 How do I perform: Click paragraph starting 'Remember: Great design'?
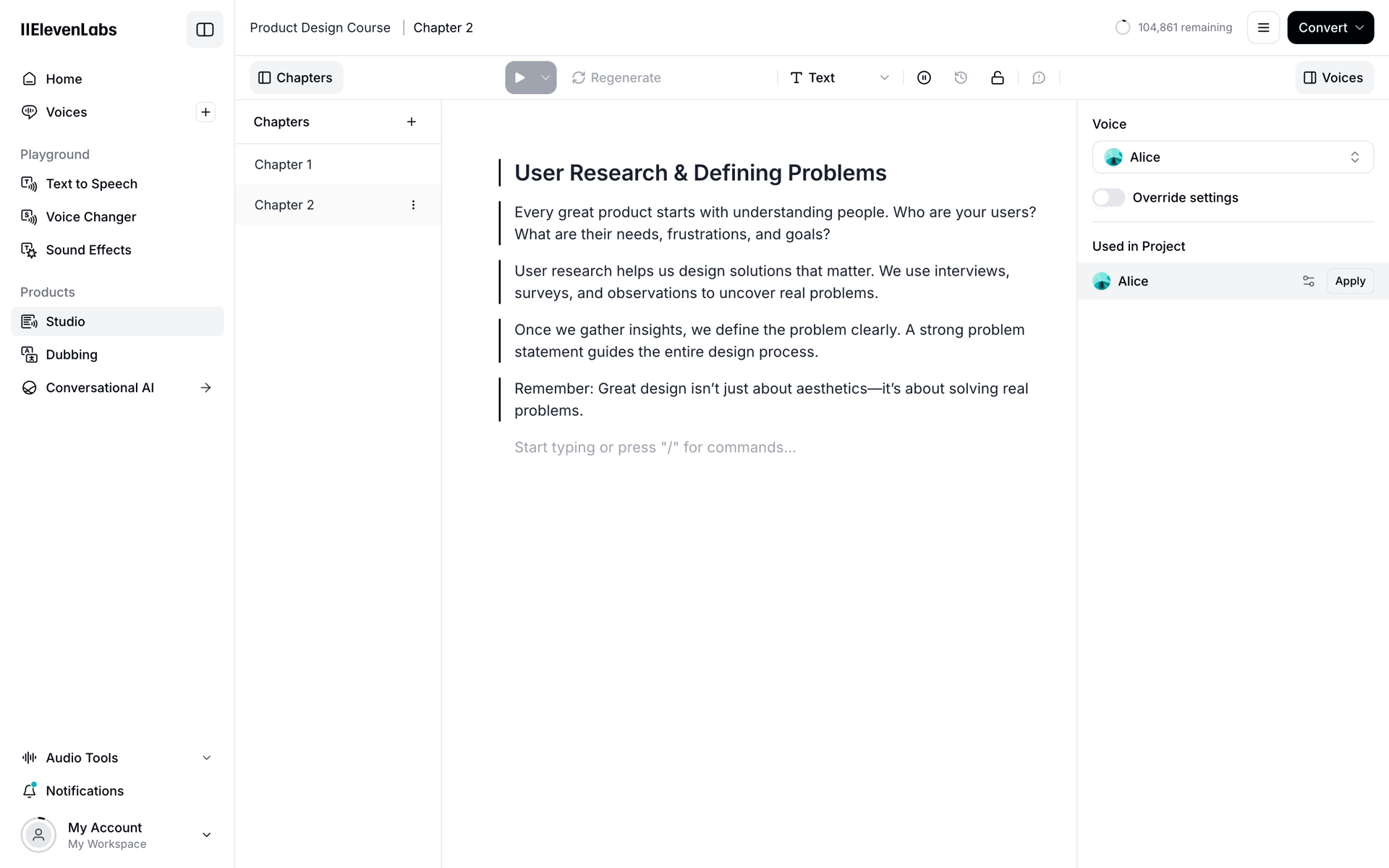pyautogui.click(x=771, y=399)
